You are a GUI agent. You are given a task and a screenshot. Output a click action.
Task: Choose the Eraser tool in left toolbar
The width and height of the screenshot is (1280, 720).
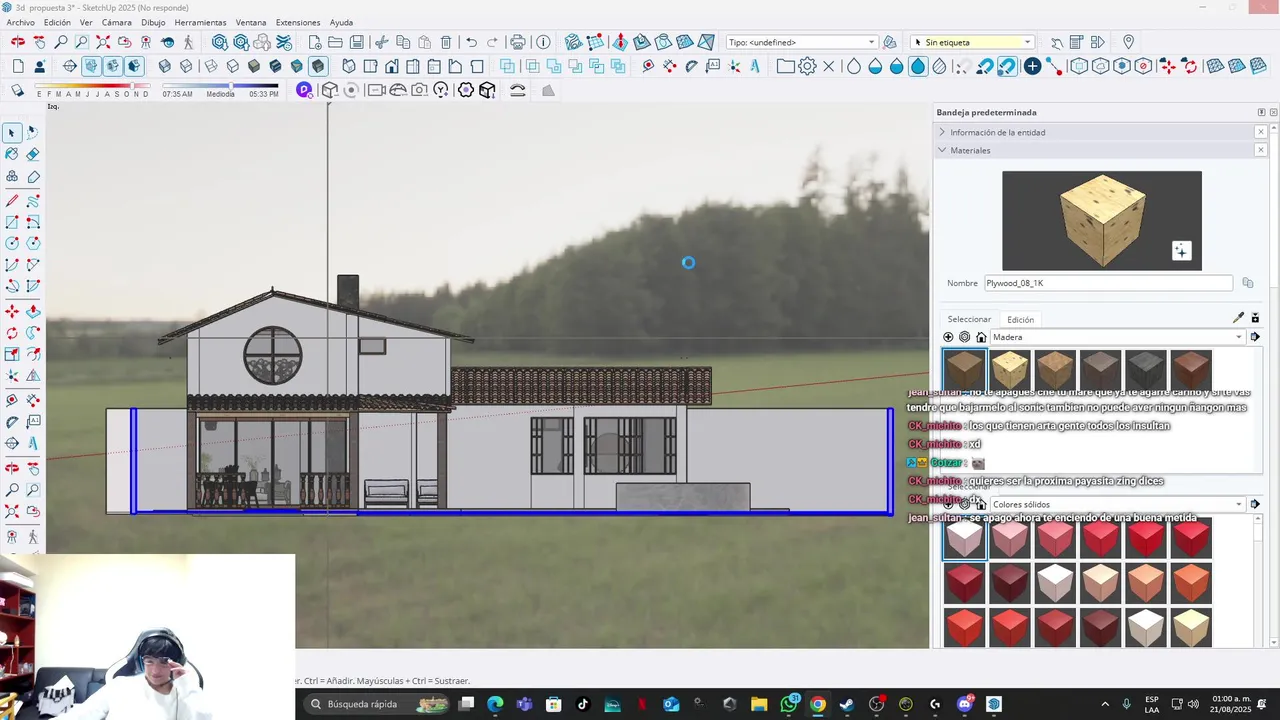33,154
